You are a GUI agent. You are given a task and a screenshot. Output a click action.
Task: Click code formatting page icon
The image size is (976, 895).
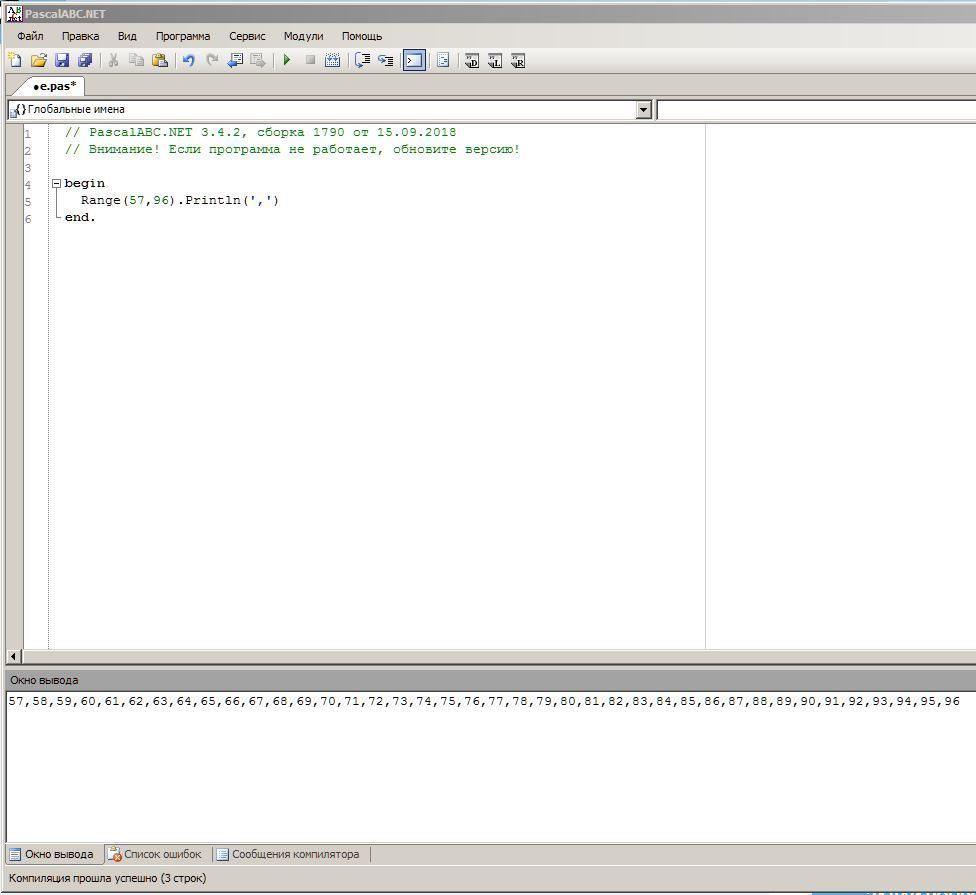[x=443, y=60]
